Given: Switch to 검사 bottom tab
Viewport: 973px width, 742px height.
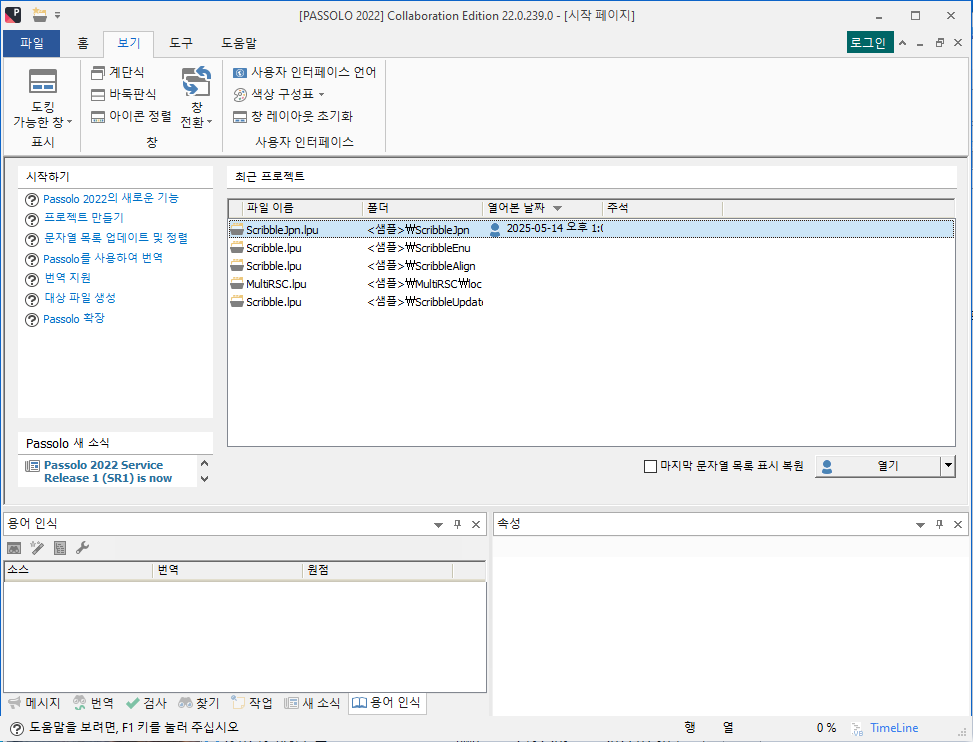Looking at the screenshot, I should (146, 704).
